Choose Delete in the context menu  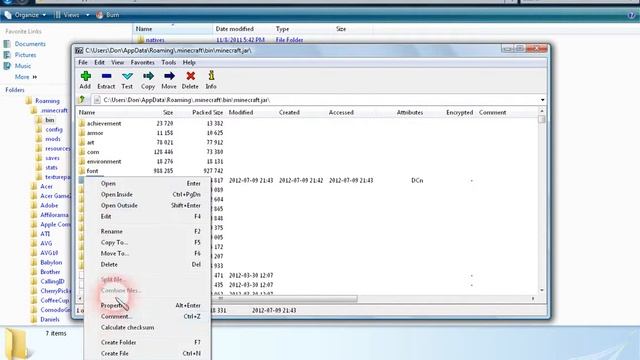pyautogui.click(x=148, y=264)
